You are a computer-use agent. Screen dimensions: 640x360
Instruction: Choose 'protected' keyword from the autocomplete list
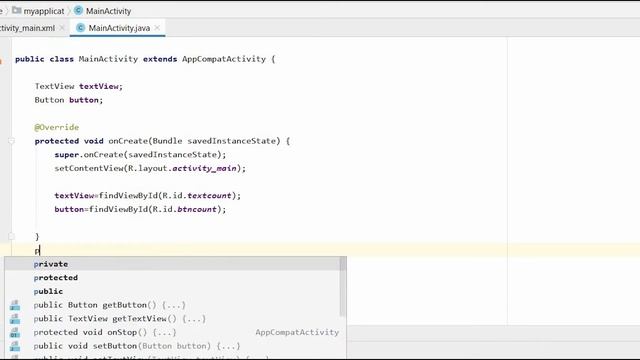pyautogui.click(x=175, y=278)
